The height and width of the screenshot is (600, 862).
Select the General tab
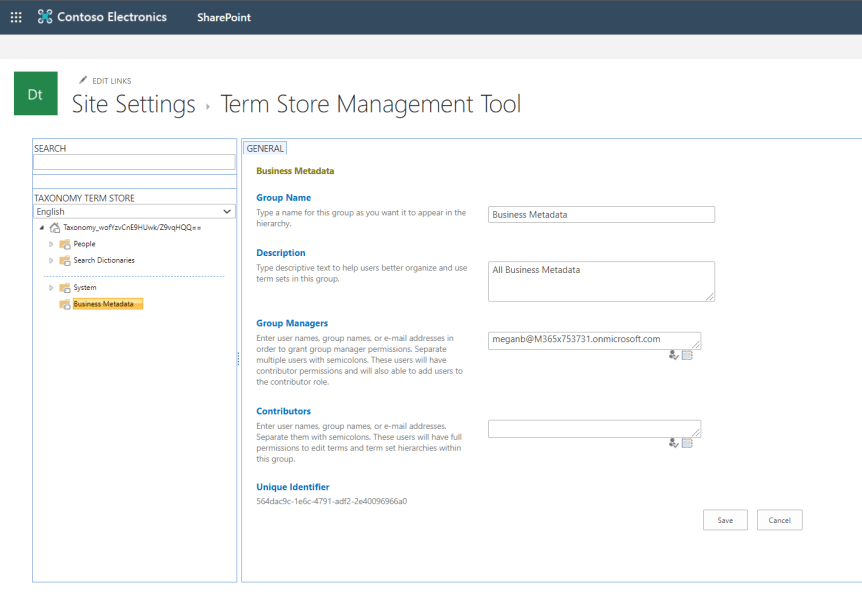[265, 148]
